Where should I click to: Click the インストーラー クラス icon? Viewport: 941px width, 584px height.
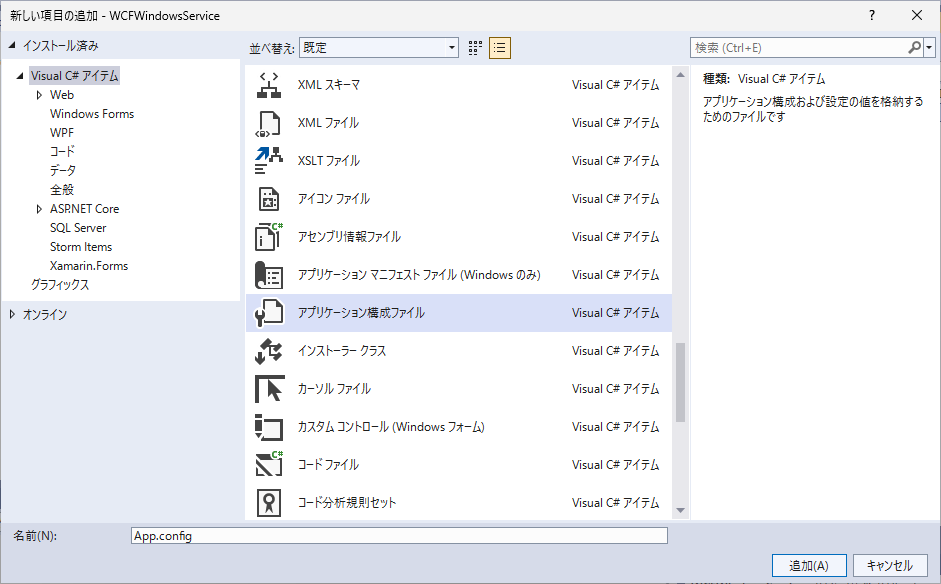(268, 351)
